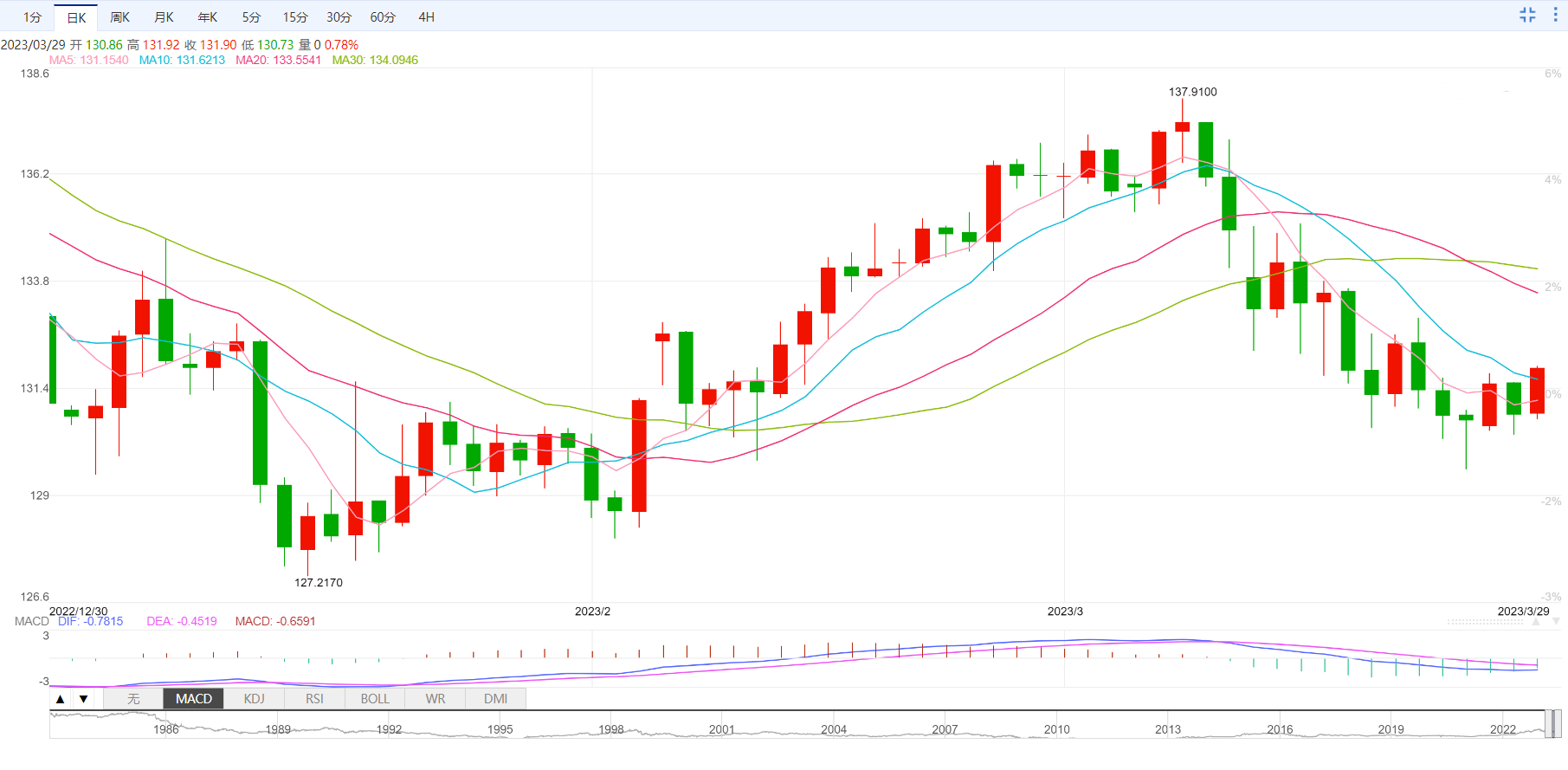Enable the RSI indicator
This screenshot has height=770, width=1568.
[314, 699]
